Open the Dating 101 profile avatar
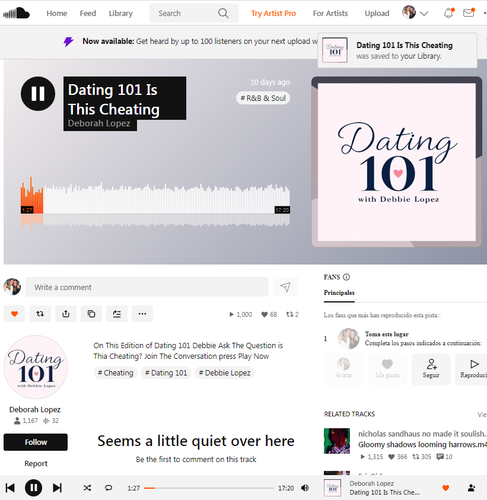487x500 pixels. click(x=36, y=367)
